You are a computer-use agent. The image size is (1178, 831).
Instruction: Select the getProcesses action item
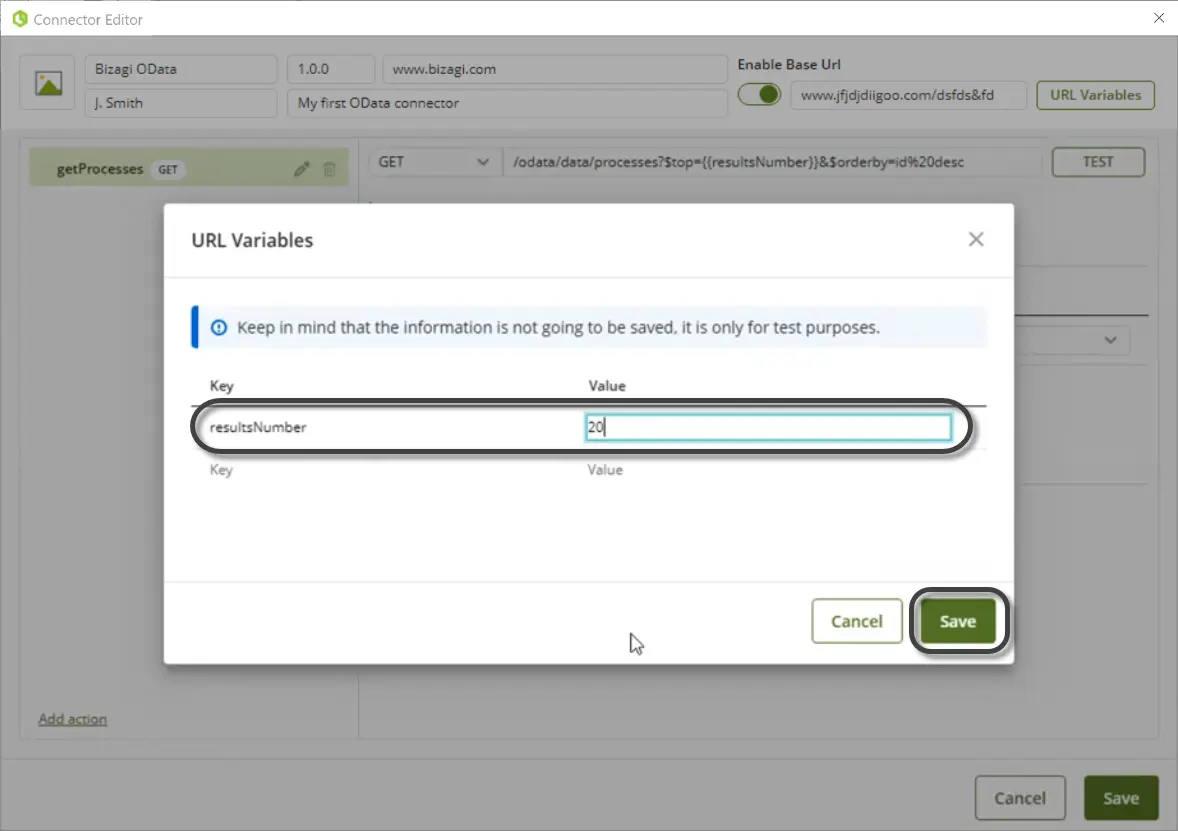189,168
